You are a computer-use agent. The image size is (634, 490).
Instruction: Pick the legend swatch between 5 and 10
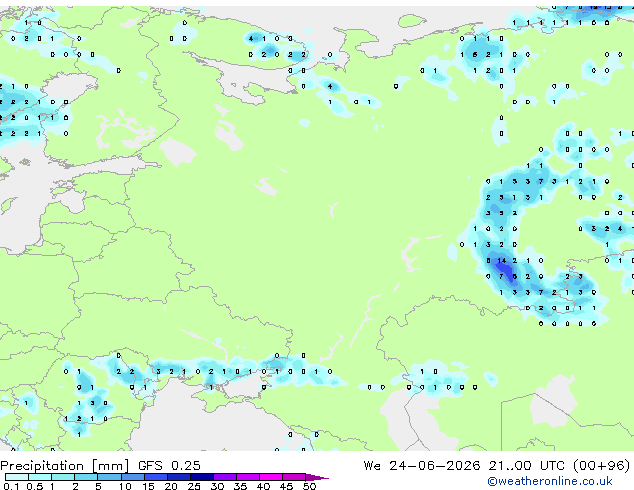click(109, 477)
